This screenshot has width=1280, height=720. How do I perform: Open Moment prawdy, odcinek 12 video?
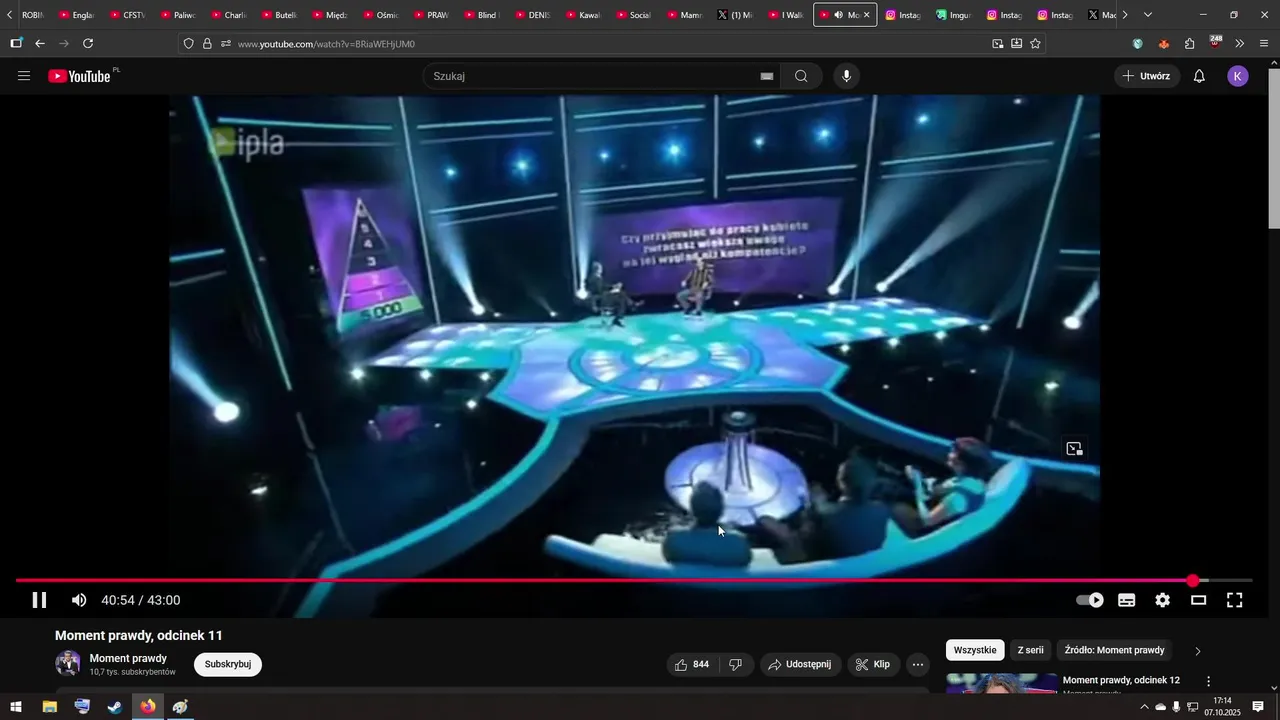coord(1121,680)
